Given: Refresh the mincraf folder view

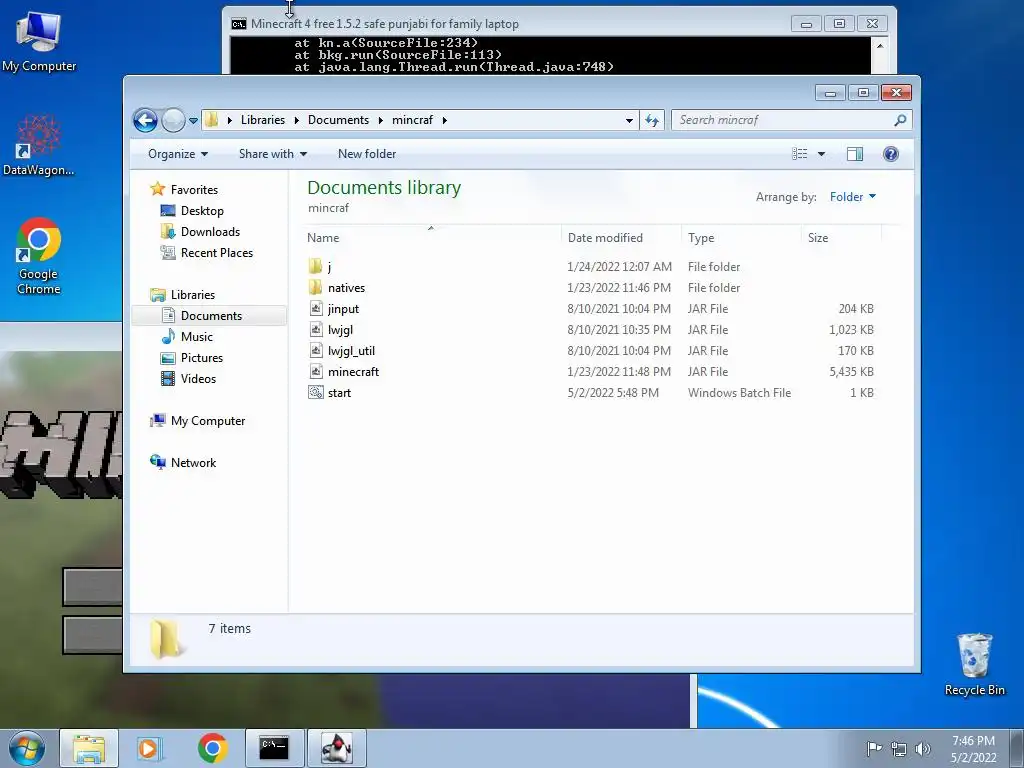Looking at the screenshot, I should [652, 120].
